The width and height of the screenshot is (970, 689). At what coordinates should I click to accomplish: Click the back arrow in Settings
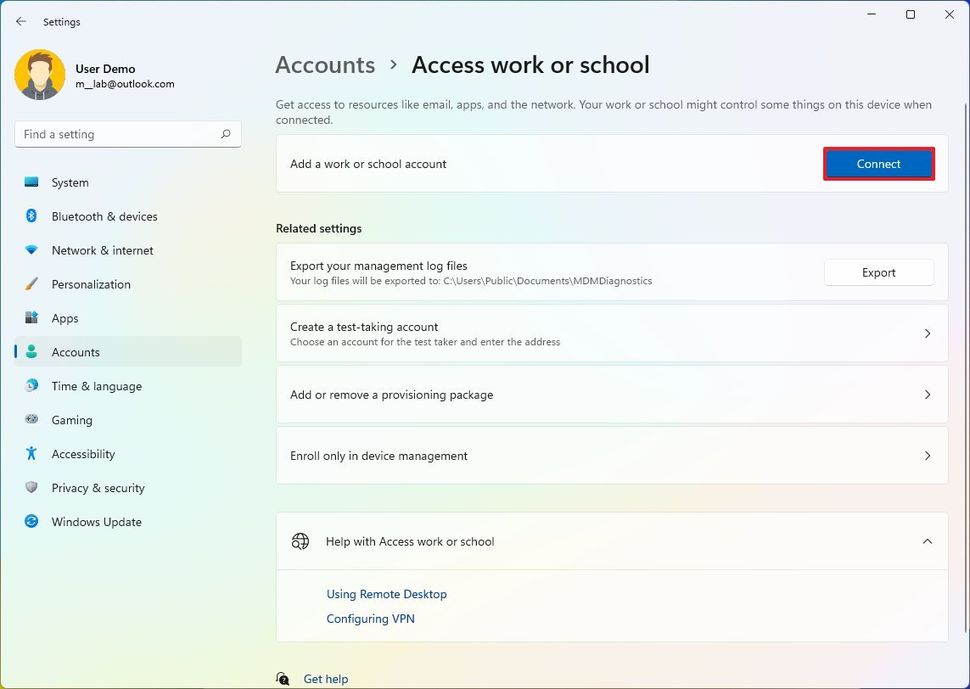[21, 21]
